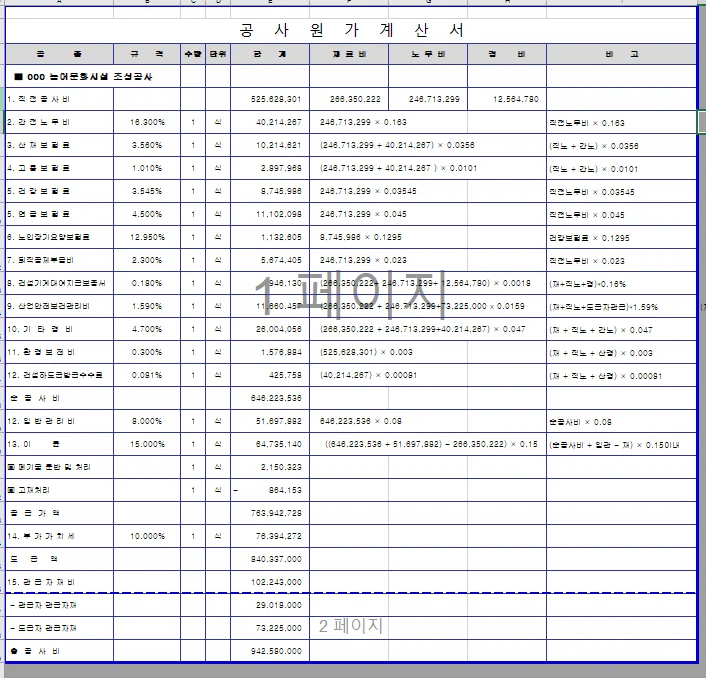
Task: Click the 공종 column header cell
Action: tap(59, 54)
